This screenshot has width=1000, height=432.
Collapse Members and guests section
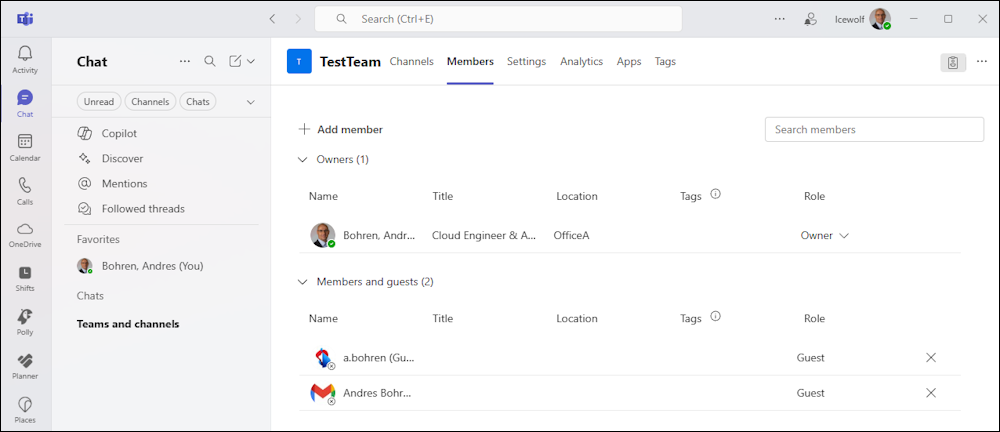click(302, 281)
